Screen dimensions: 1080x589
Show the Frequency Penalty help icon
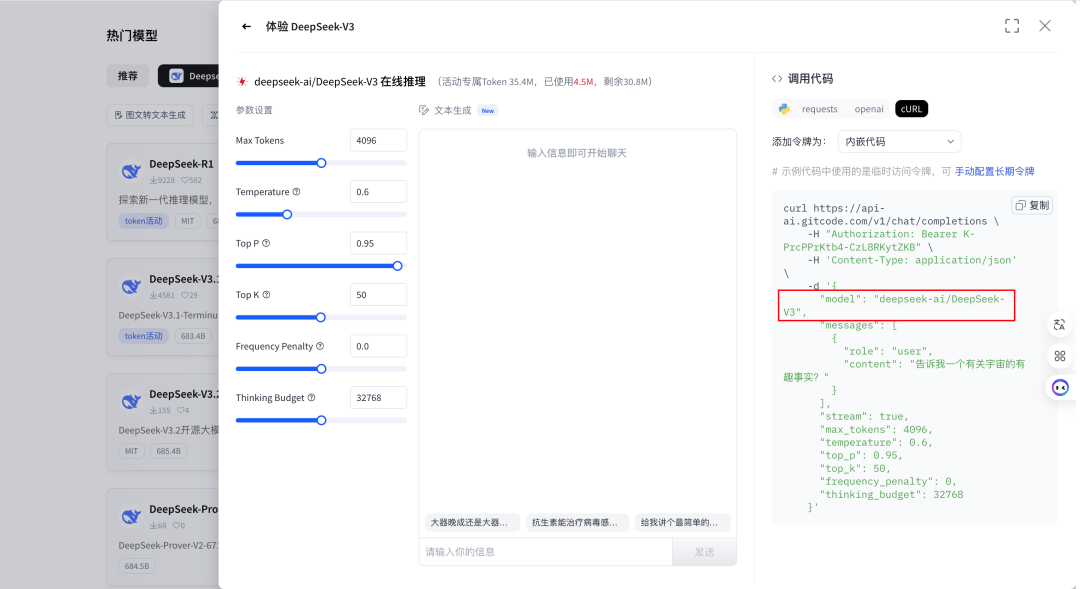(320, 346)
